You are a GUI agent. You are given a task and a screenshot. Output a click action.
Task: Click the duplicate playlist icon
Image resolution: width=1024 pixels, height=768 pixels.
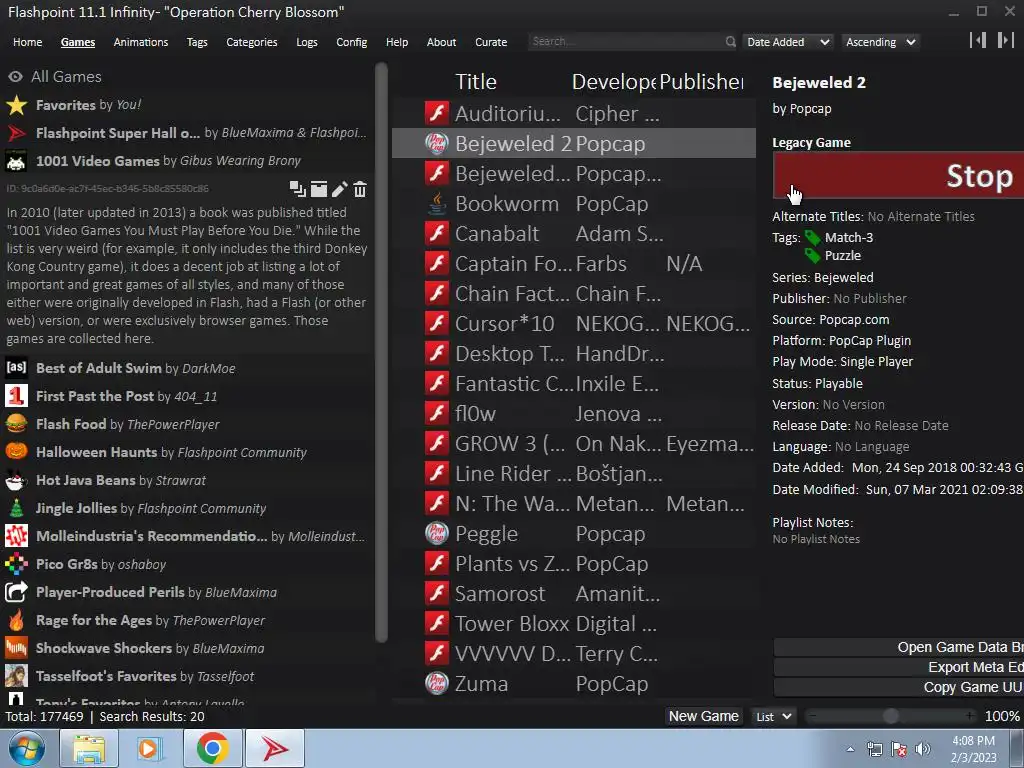tap(298, 189)
